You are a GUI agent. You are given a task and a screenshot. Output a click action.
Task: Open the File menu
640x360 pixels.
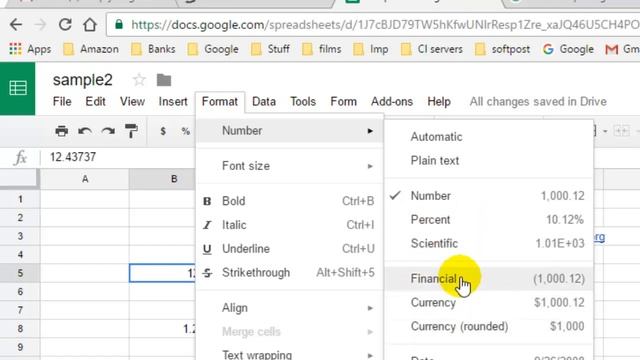tap(62, 102)
